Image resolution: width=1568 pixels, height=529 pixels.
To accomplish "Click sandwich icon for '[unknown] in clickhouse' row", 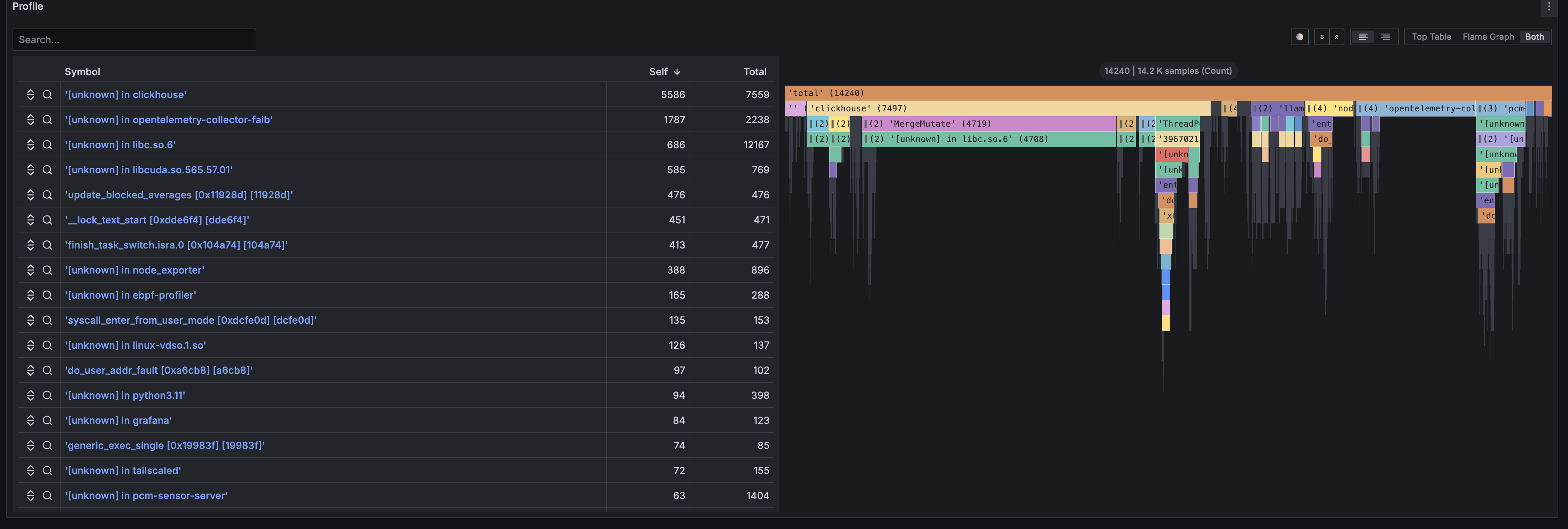I will click(30, 95).
